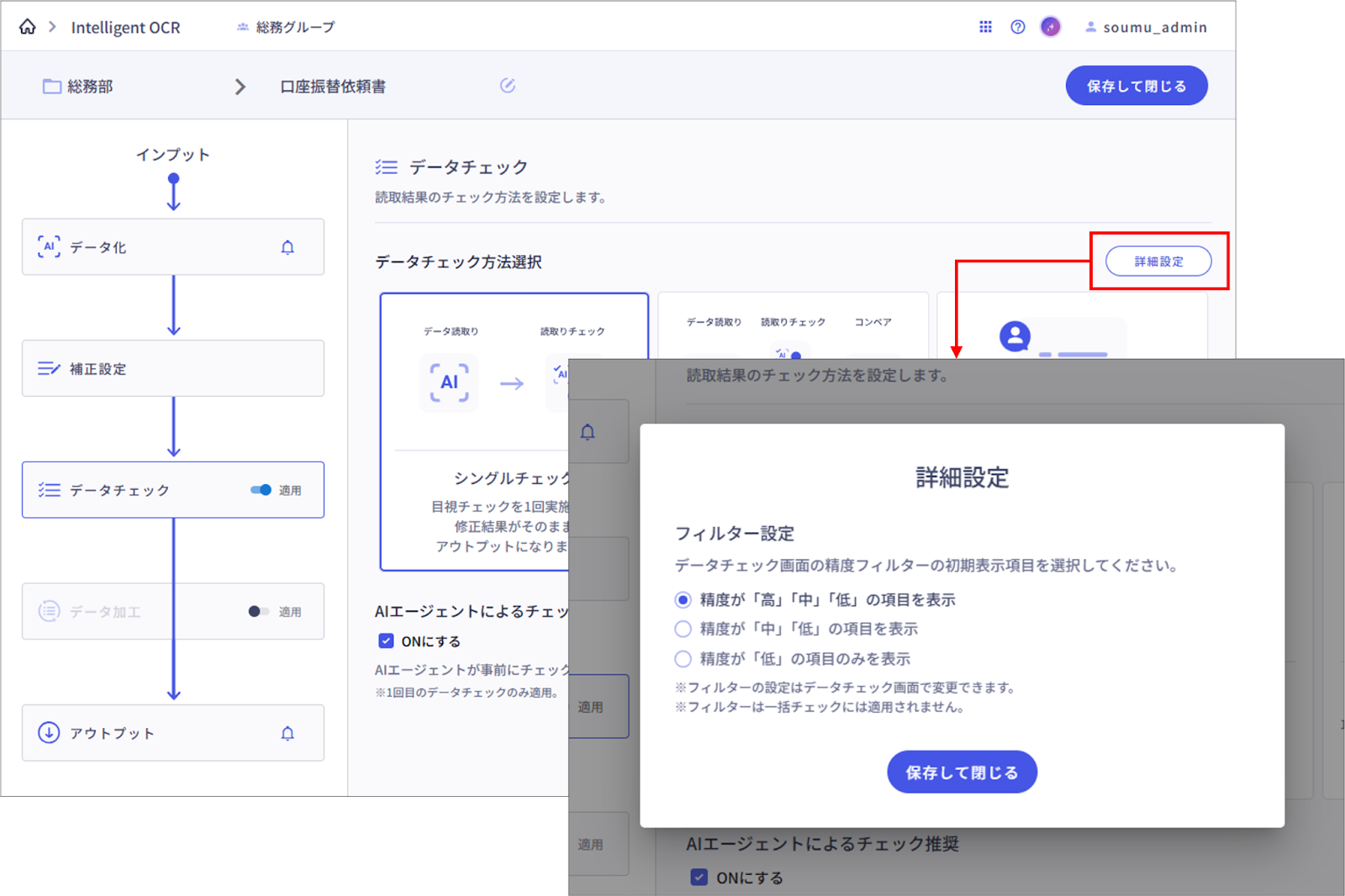Click the bell icon on アウトプット step
1345x896 pixels.
tap(287, 733)
